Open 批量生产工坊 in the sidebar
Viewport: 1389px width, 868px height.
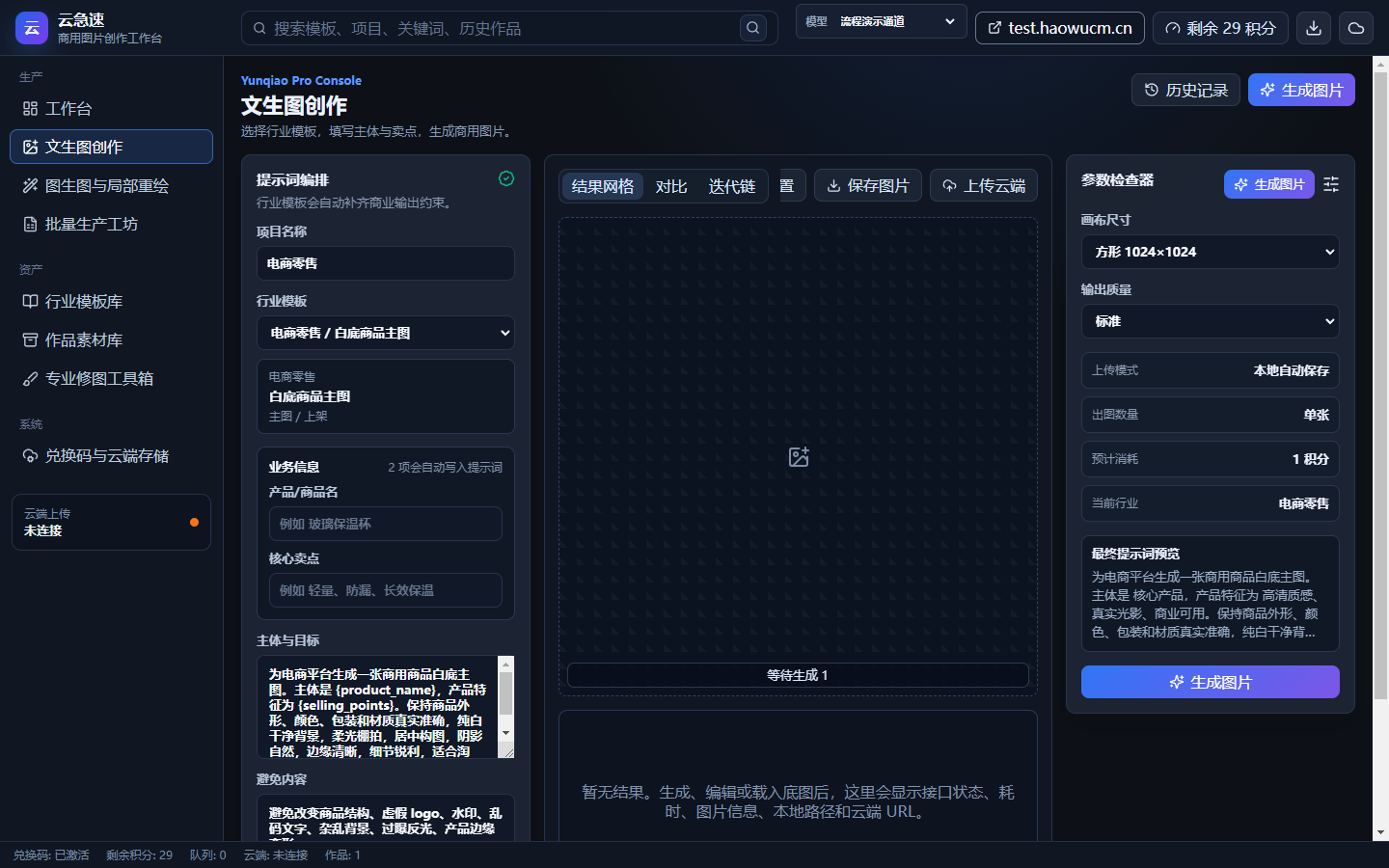point(111,224)
